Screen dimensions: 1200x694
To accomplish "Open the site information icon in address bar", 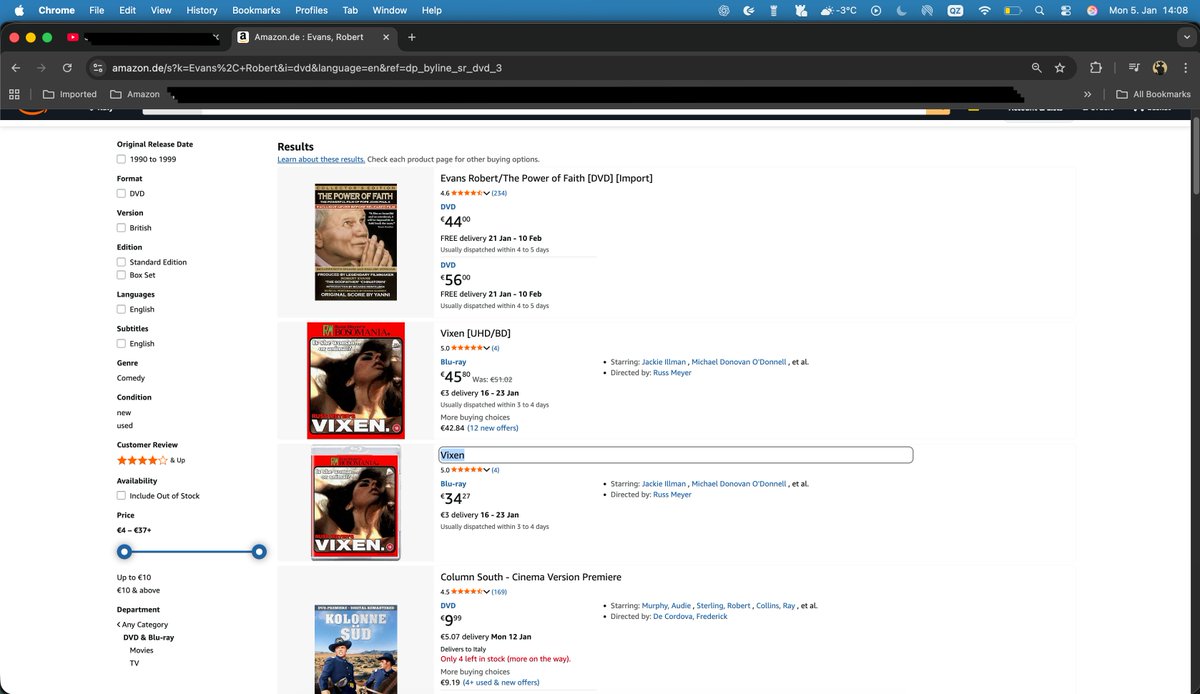I will (x=97, y=67).
